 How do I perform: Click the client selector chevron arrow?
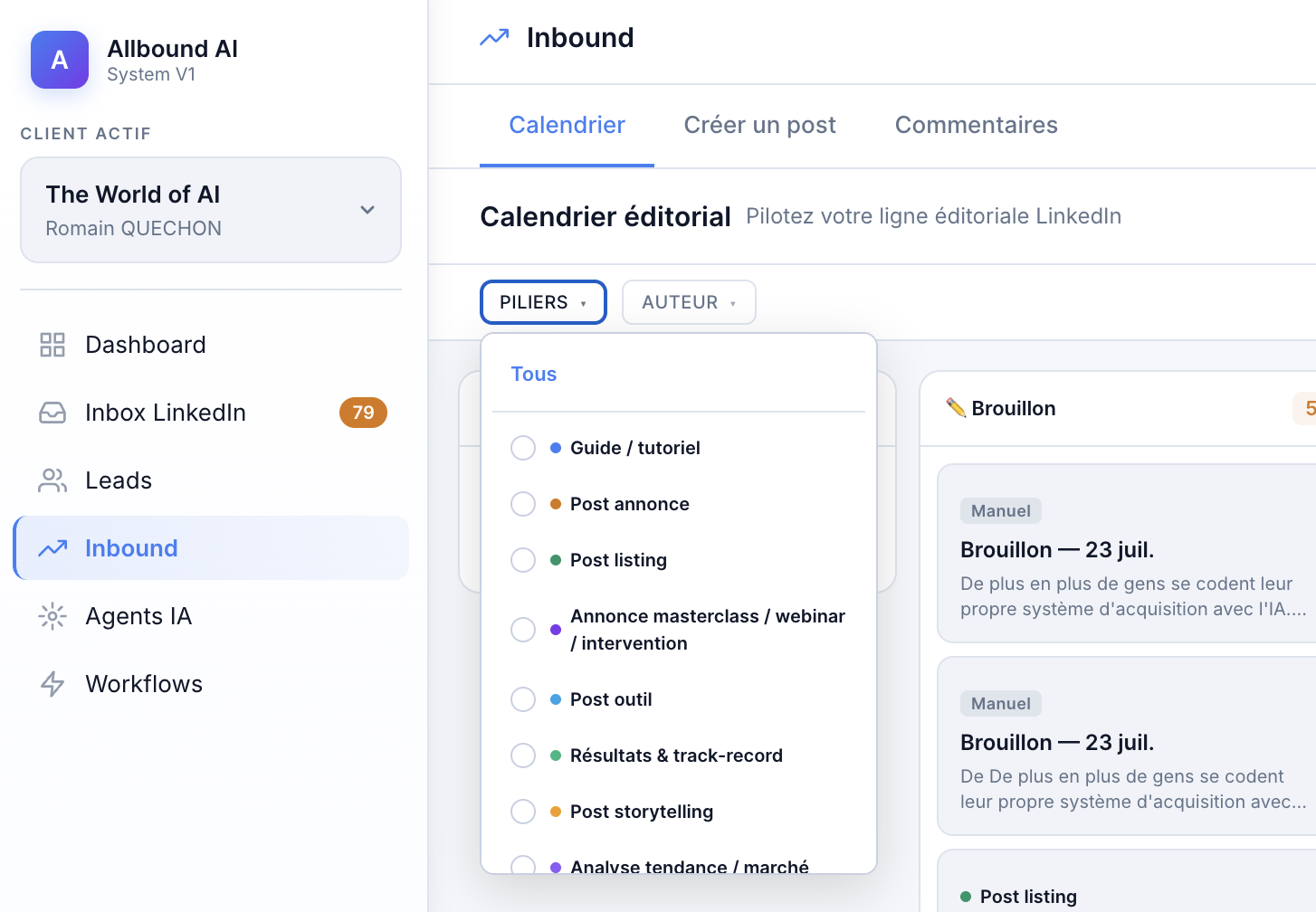click(367, 210)
